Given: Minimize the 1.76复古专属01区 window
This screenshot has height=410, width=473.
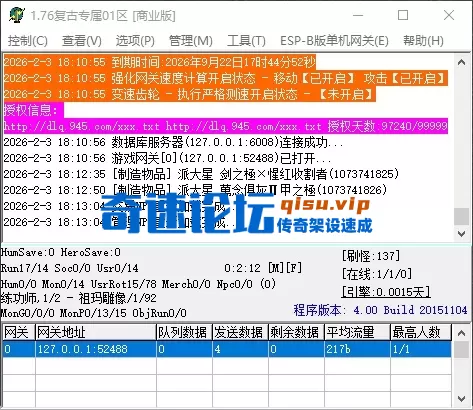Looking at the screenshot, I should [358, 15].
